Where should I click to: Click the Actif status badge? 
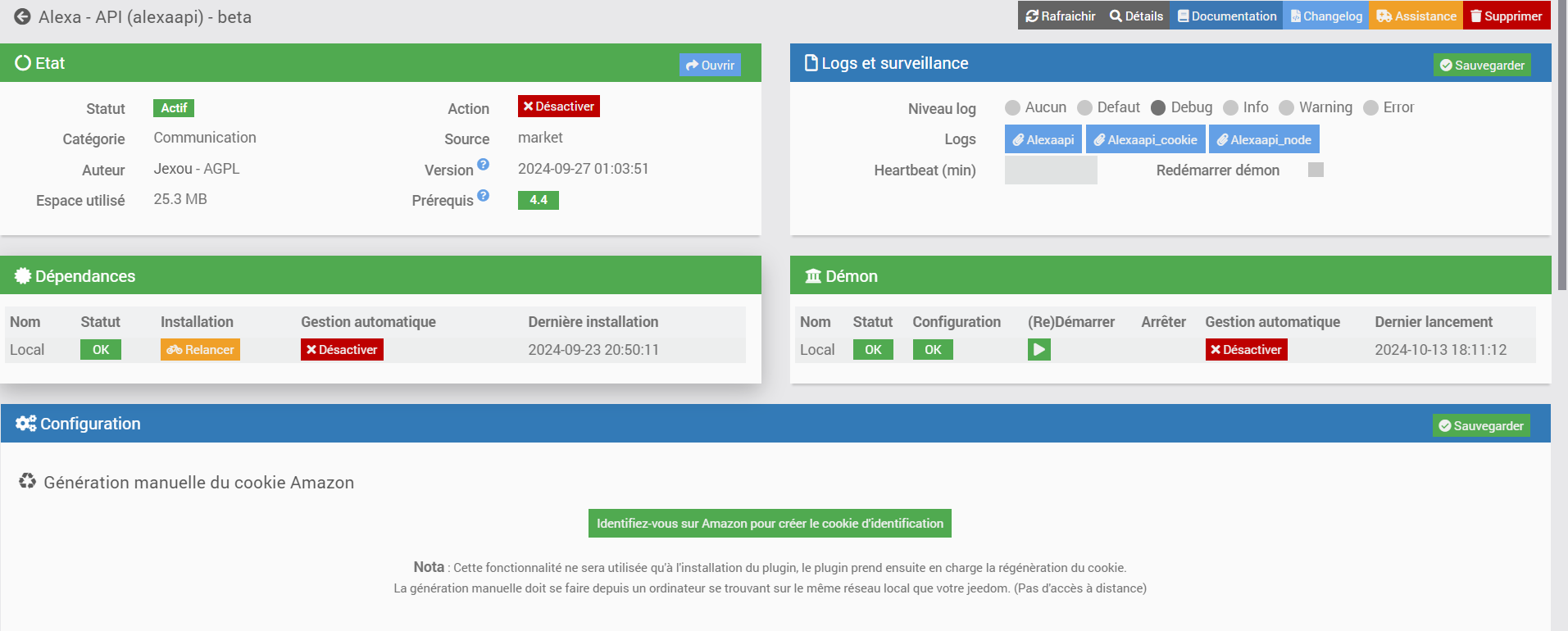click(174, 108)
